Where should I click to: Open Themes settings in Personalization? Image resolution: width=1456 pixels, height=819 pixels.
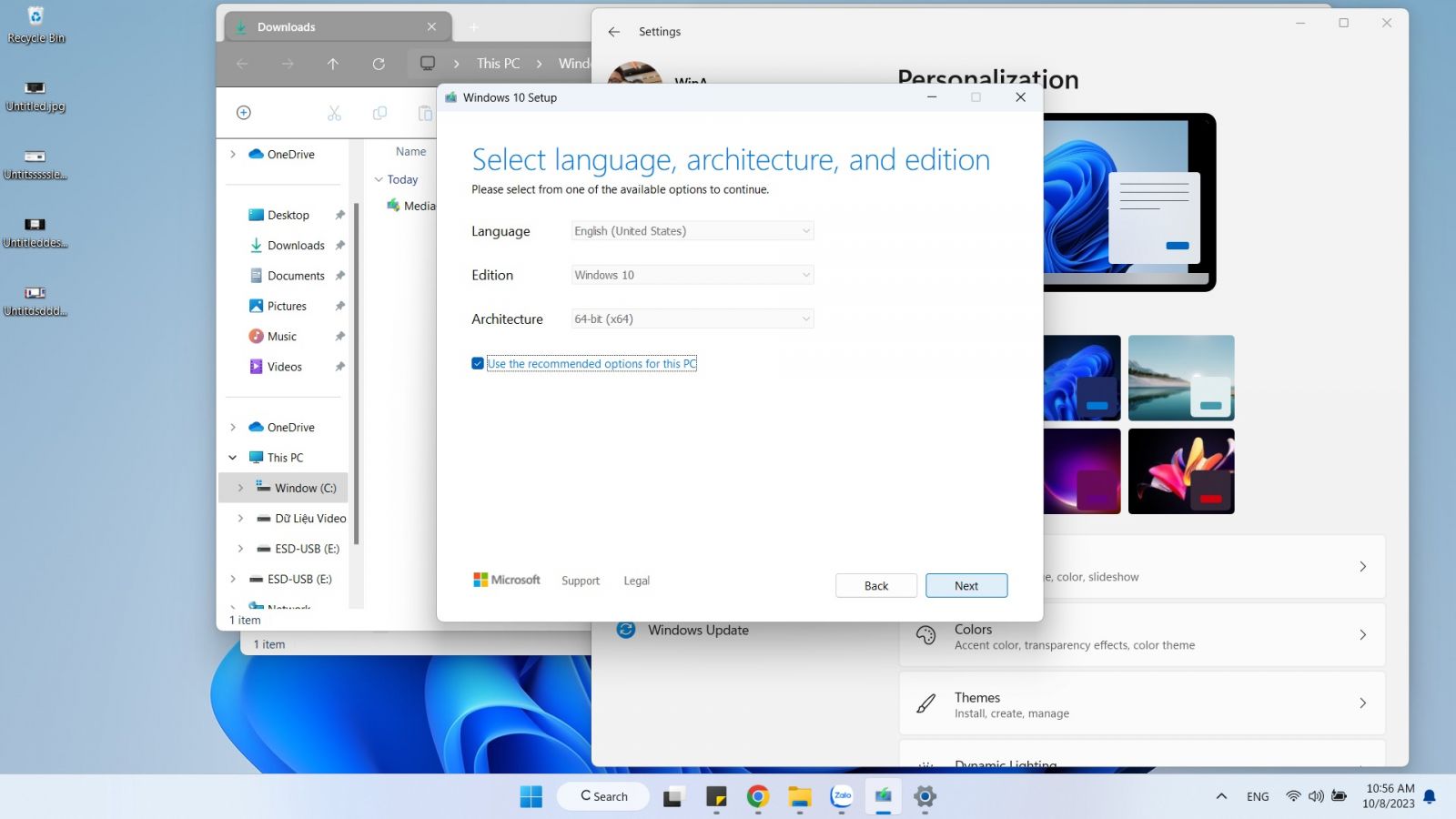[1142, 703]
